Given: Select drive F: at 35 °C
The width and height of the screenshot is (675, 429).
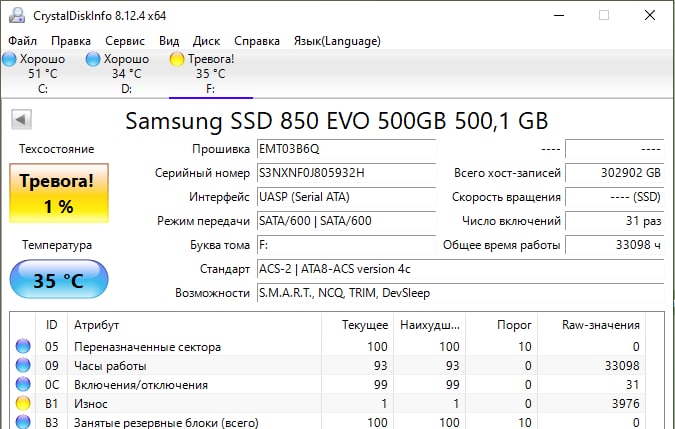Looking at the screenshot, I should (211, 74).
